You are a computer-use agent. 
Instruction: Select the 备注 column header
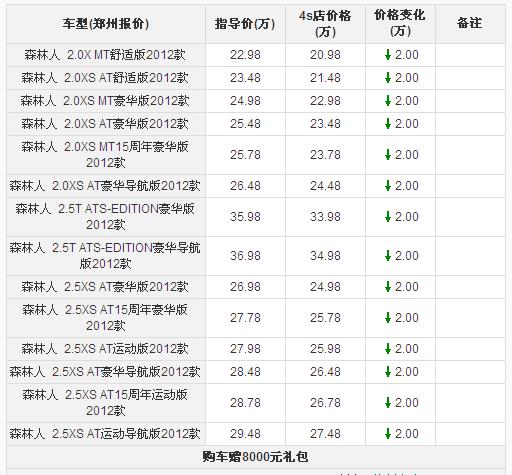pyautogui.click(x=470, y=23)
